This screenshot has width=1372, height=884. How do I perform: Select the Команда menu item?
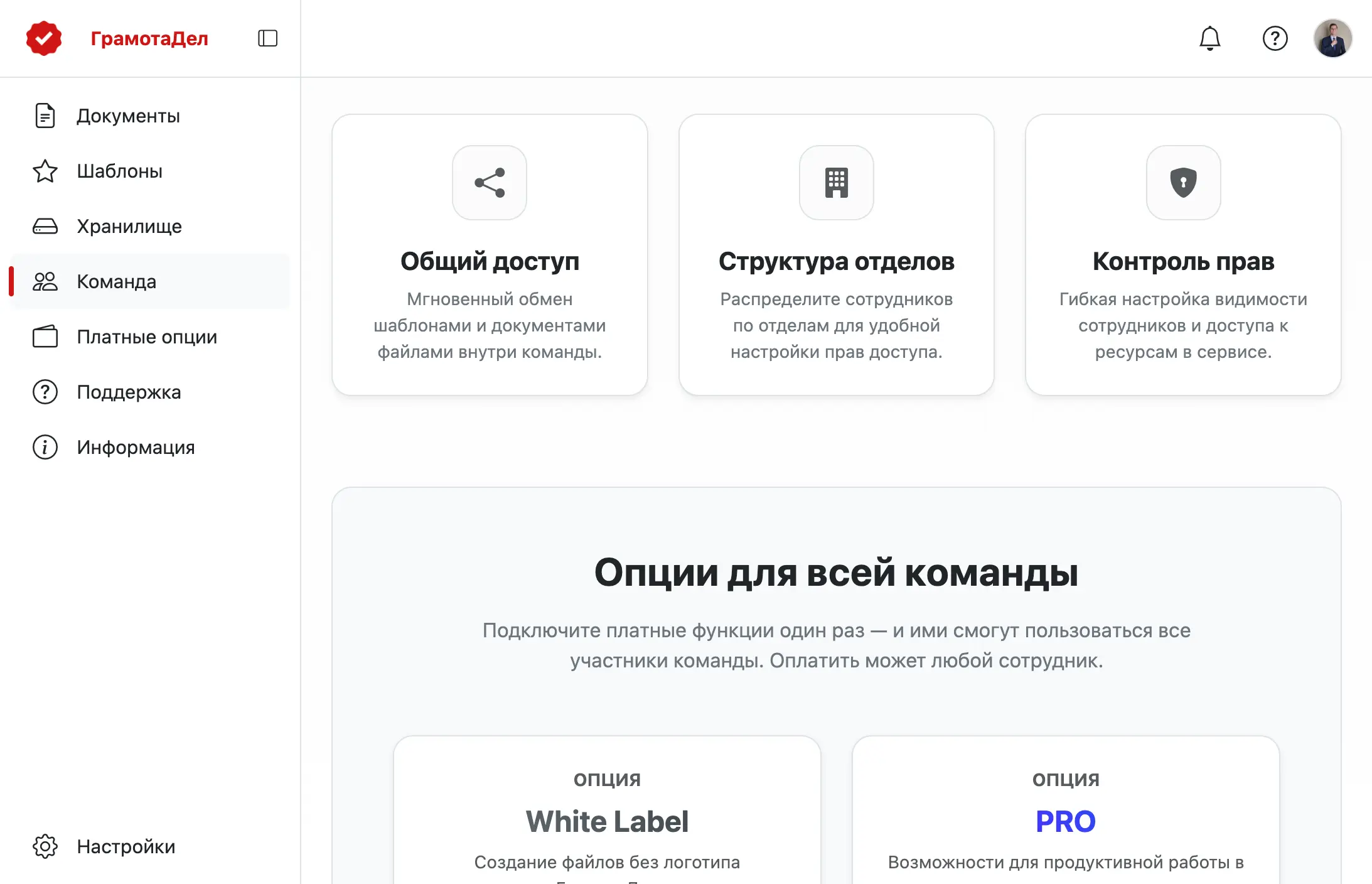(x=150, y=281)
